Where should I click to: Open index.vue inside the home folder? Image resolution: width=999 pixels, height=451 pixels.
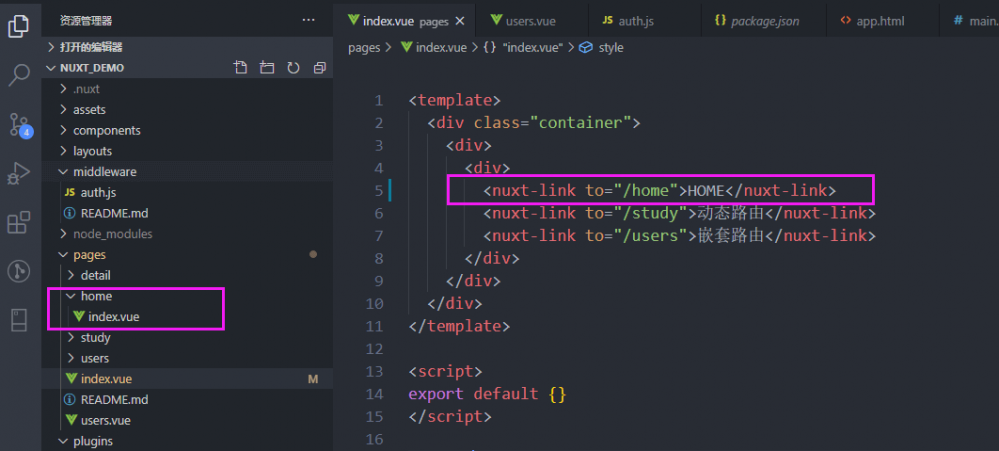tap(187, 317)
